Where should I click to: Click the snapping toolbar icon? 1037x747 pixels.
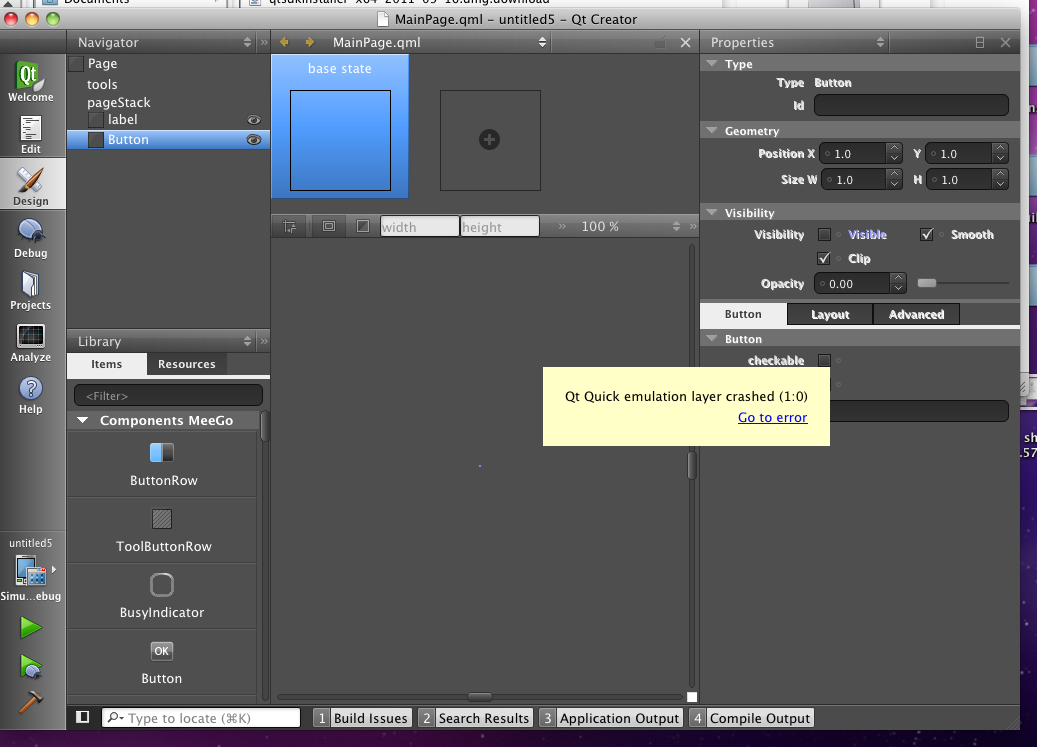click(290, 227)
